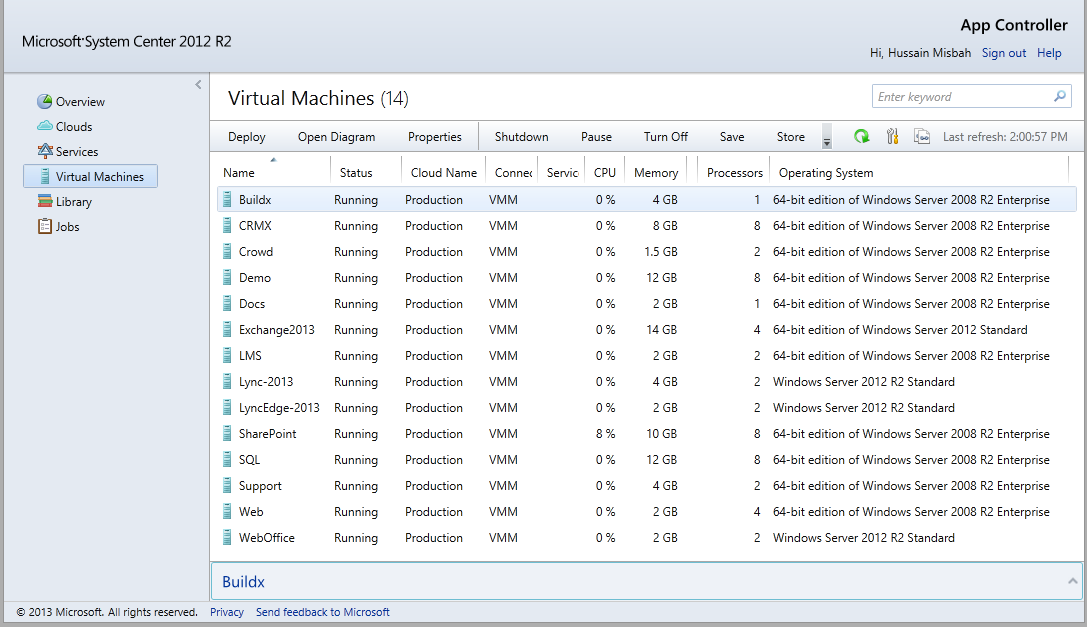Select the SharePoint virtual machine row

point(400,433)
